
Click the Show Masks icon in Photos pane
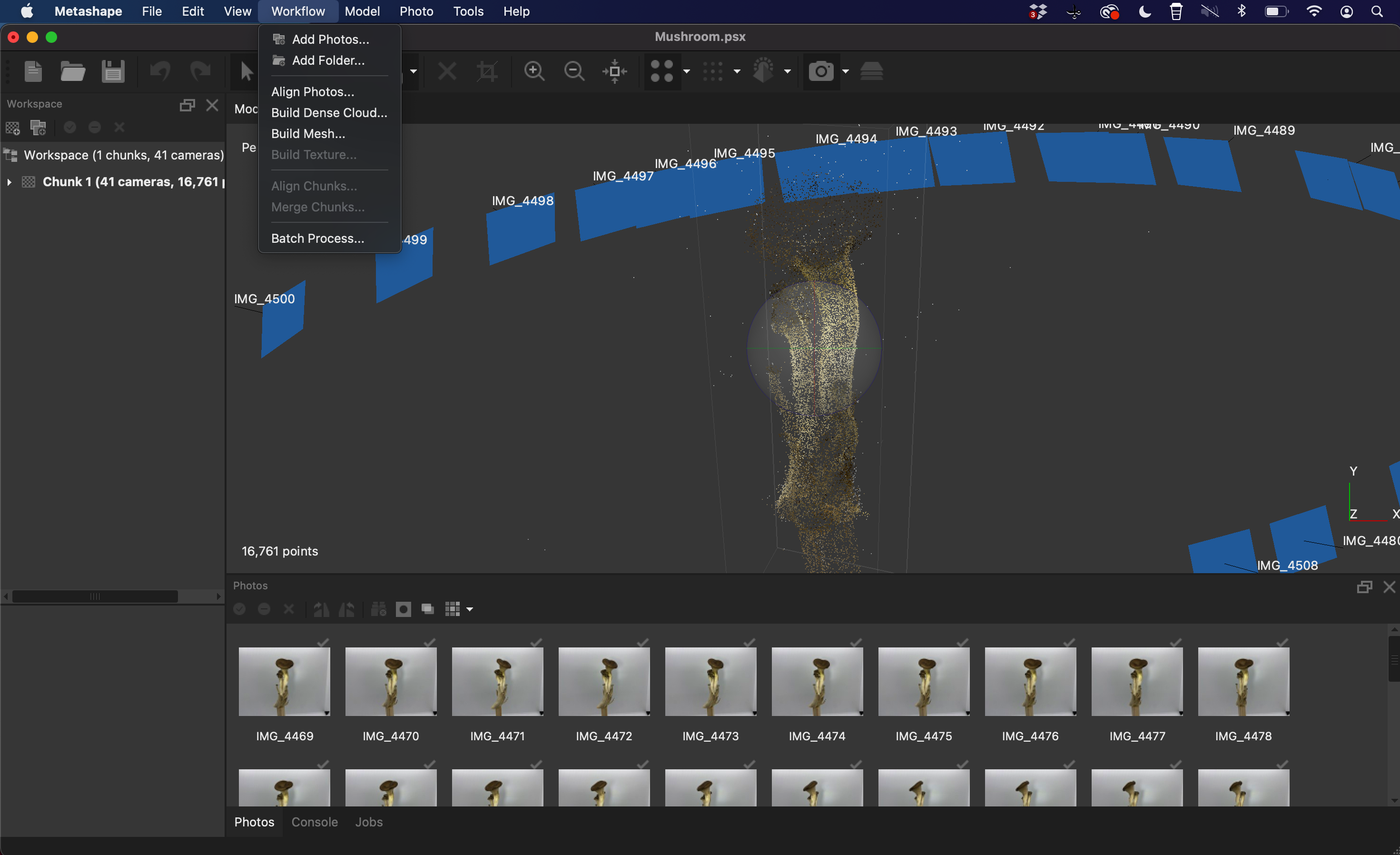404,610
